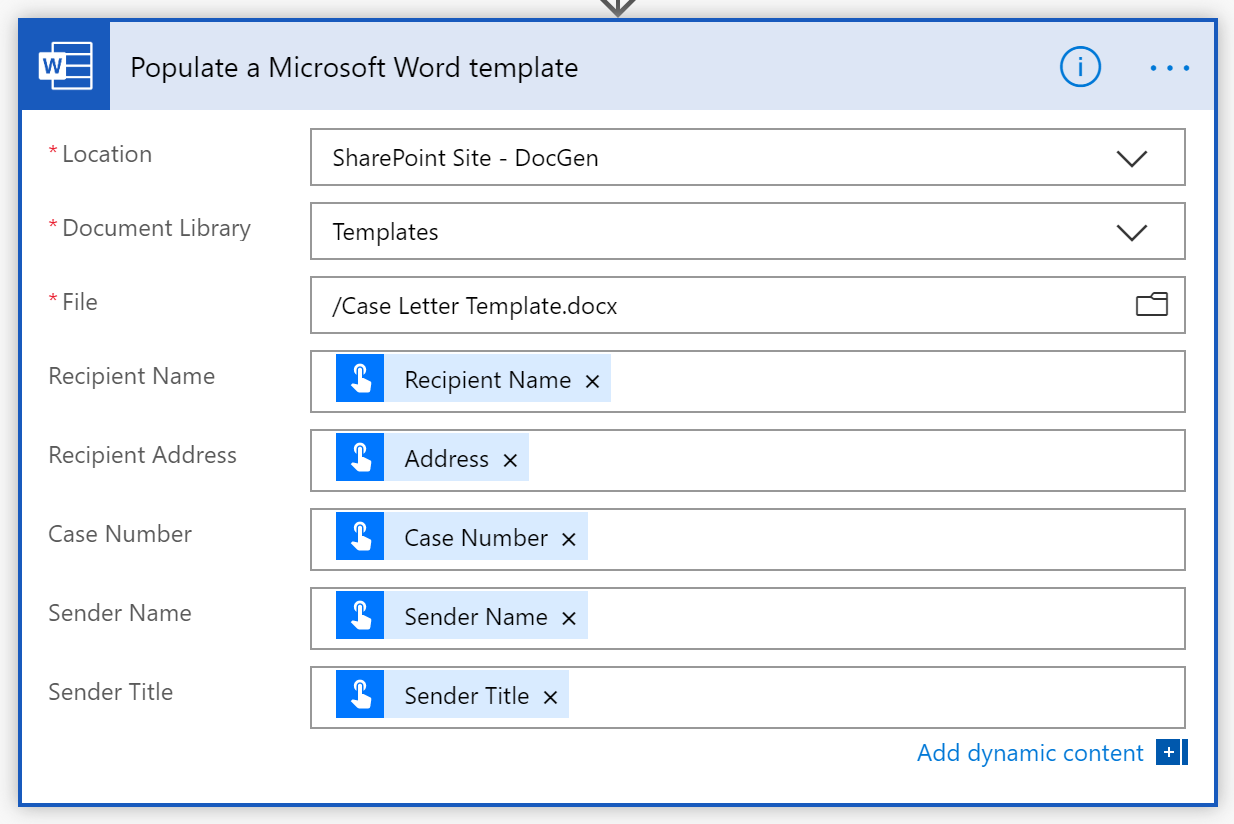
Task: Select the Sender Title token label
Action: [x=467, y=696]
